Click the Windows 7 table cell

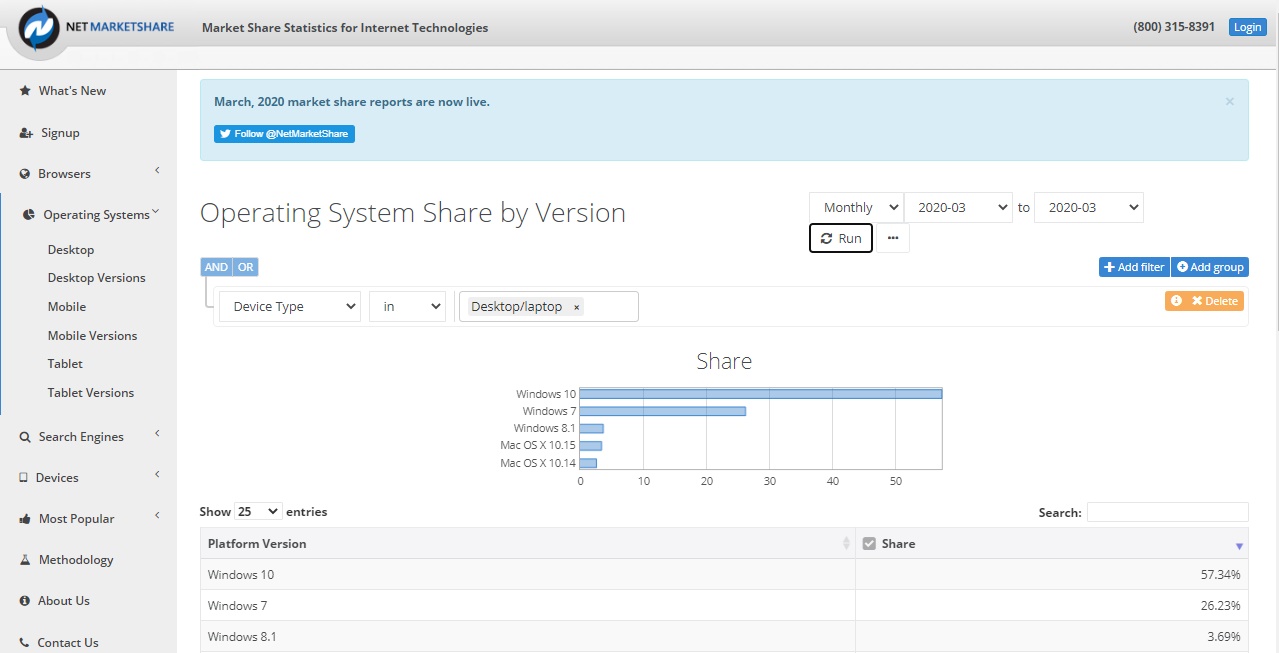point(528,606)
